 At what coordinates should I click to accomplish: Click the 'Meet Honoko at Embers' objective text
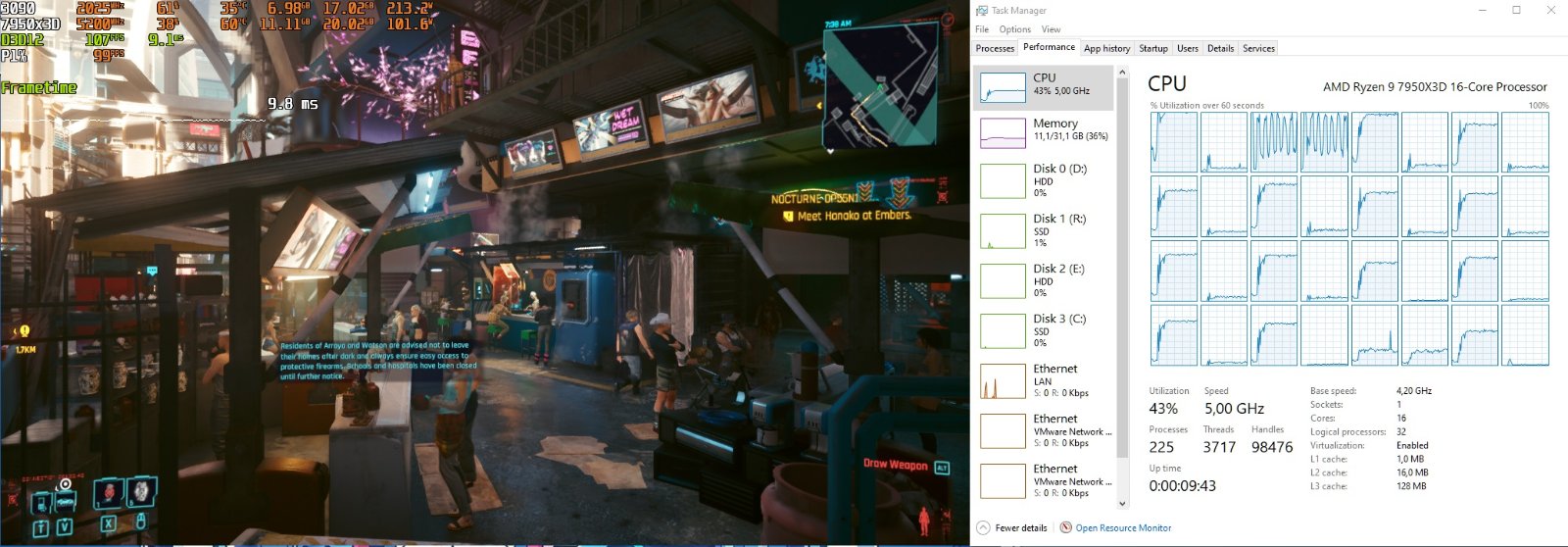855,216
